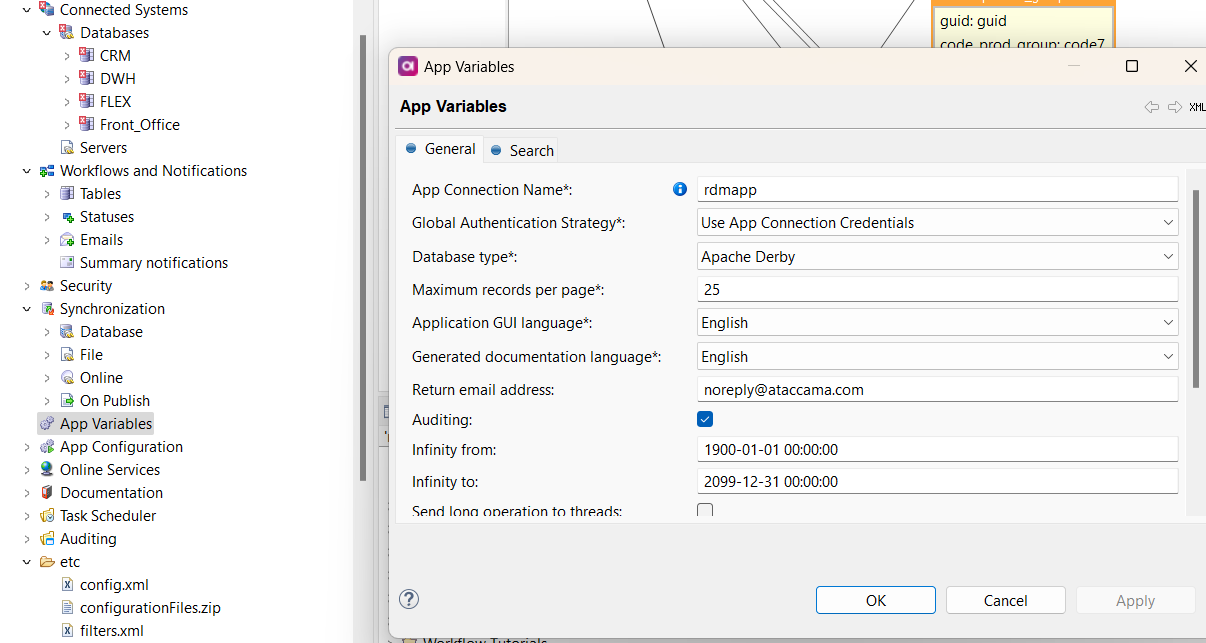Switch to the Search tab
The image size is (1206, 643).
point(521,150)
